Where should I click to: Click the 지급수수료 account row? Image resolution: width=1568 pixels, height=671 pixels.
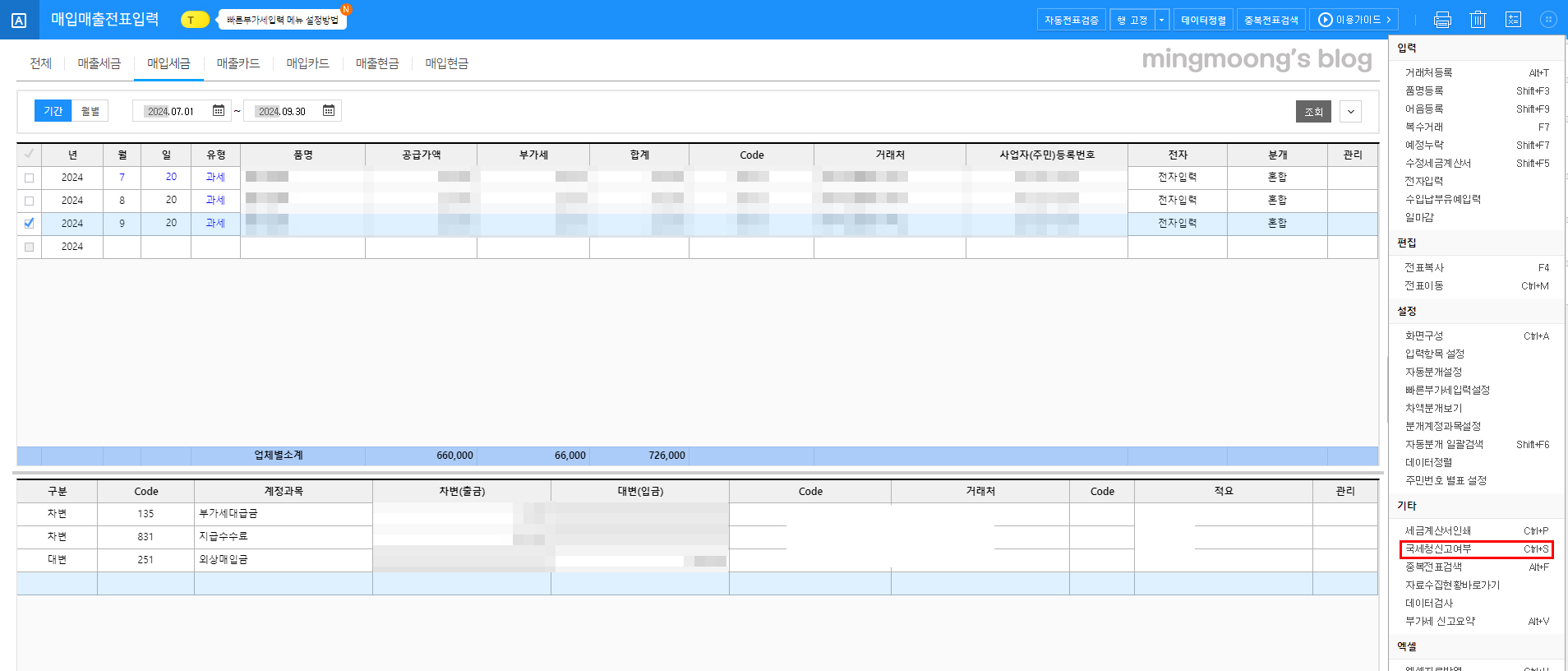click(284, 537)
